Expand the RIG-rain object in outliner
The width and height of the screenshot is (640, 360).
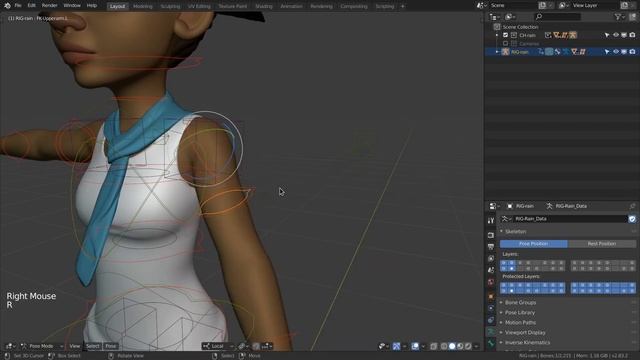point(497,52)
